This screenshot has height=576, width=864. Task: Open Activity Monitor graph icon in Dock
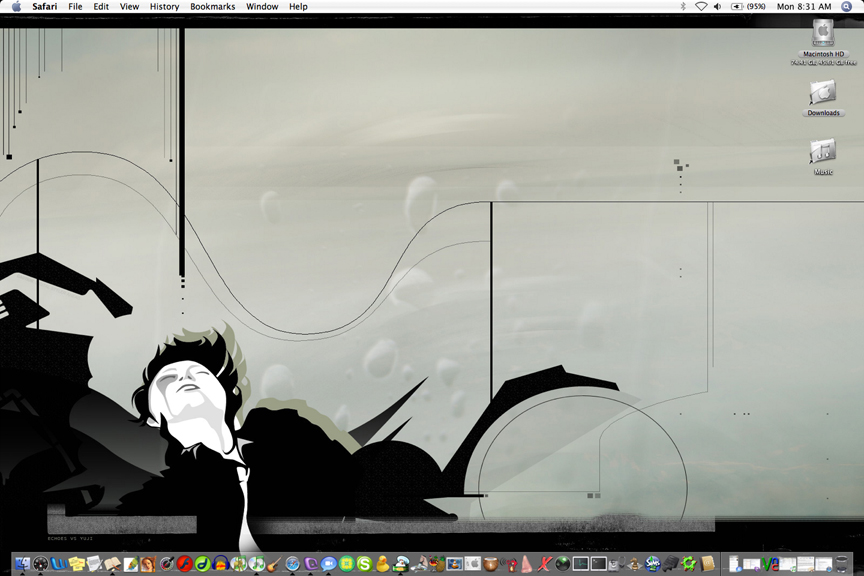[x=581, y=564]
